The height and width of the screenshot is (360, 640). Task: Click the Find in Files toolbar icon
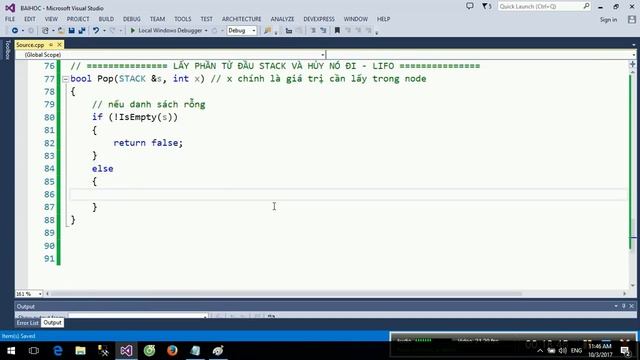pyautogui.click(x=268, y=31)
